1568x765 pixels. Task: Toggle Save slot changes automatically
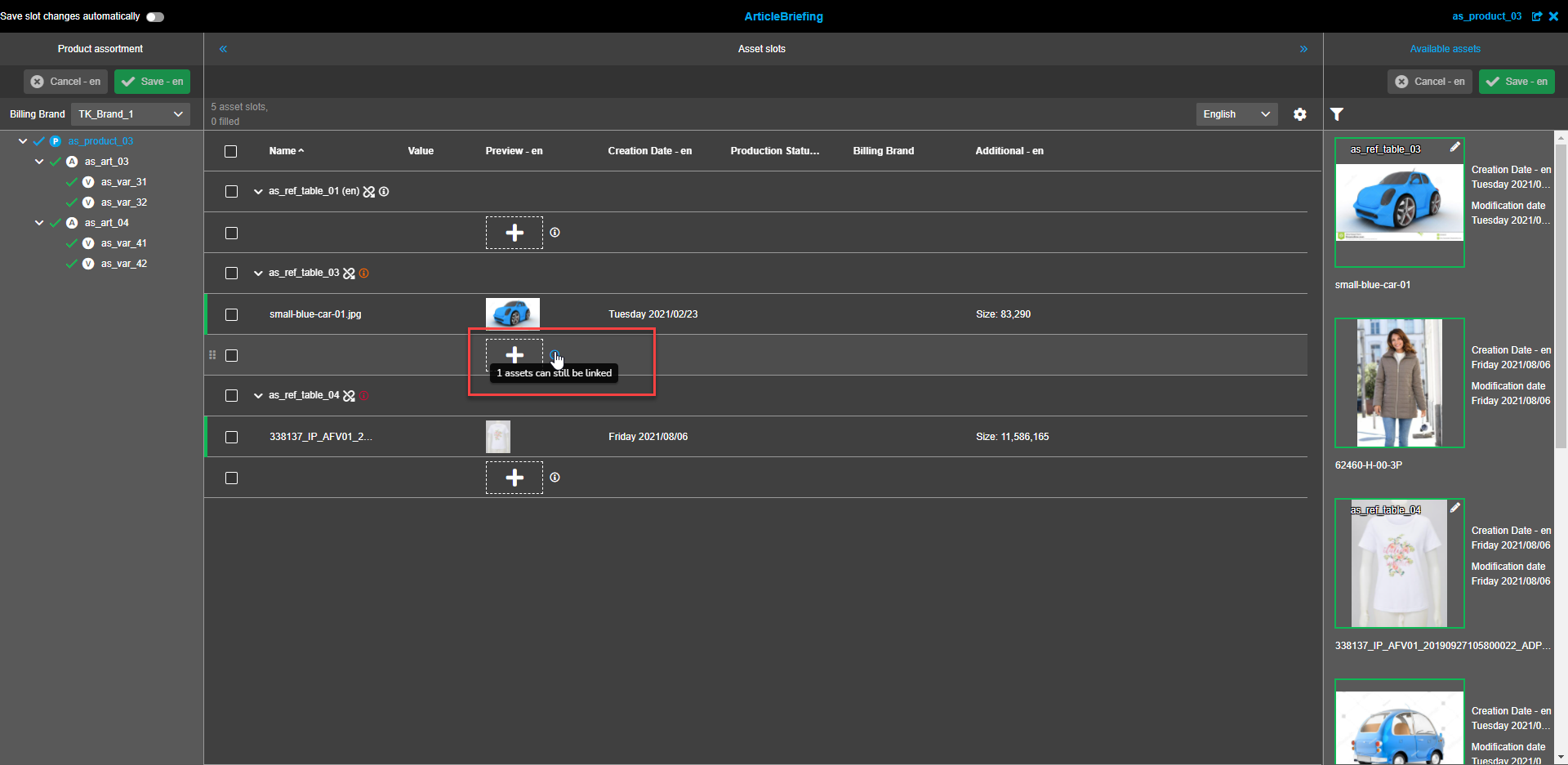pyautogui.click(x=154, y=16)
